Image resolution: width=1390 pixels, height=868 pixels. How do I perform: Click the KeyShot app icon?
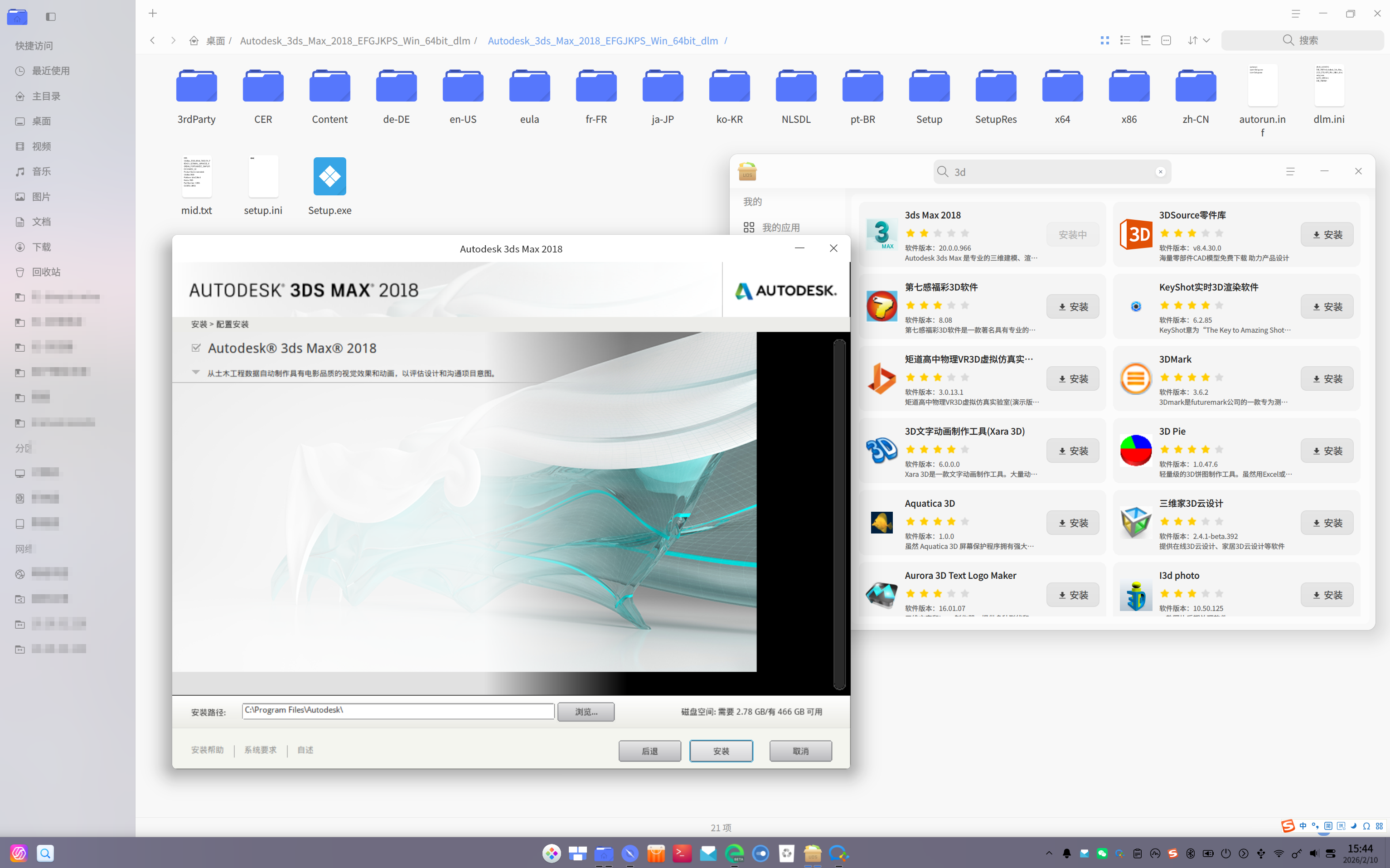click(x=1135, y=306)
